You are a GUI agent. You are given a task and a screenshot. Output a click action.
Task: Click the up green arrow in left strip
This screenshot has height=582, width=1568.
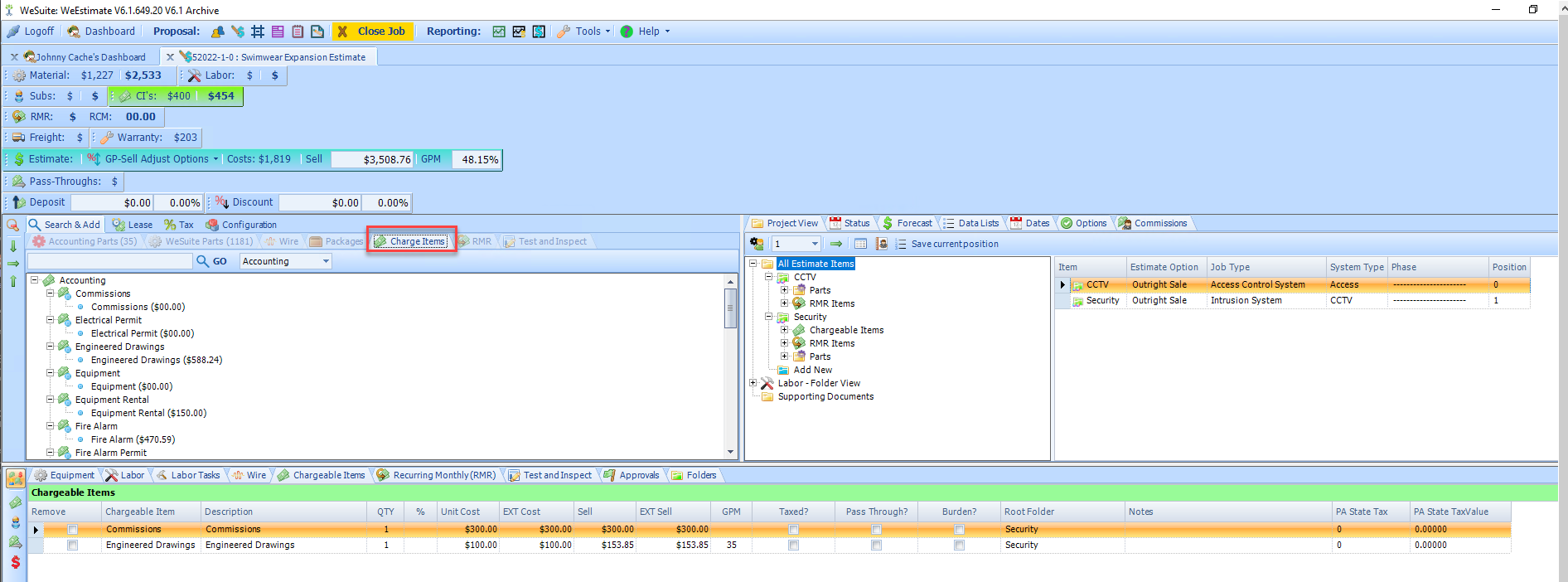13,282
